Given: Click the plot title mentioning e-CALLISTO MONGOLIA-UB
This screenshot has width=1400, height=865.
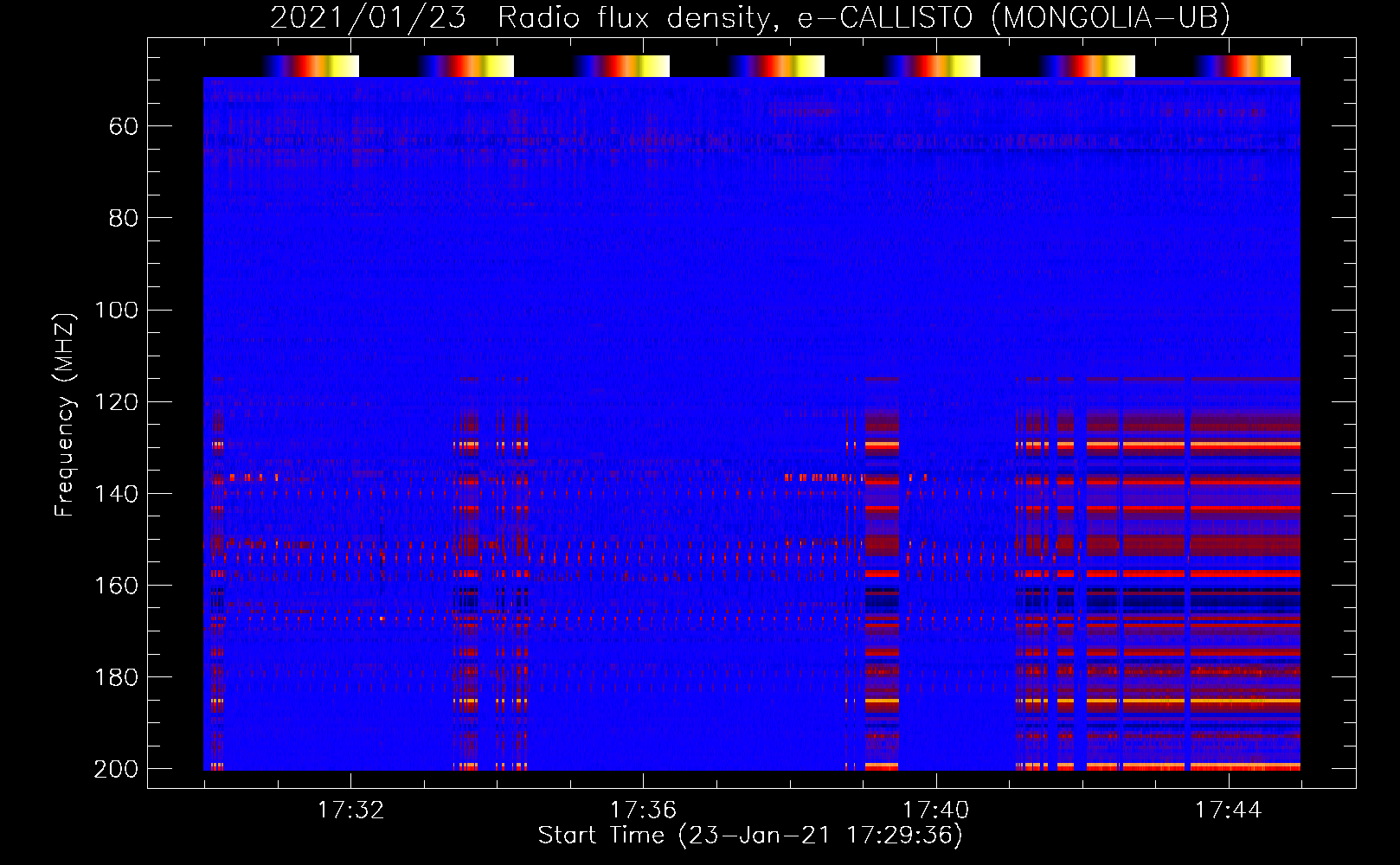Looking at the screenshot, I should tap(749, 17).
